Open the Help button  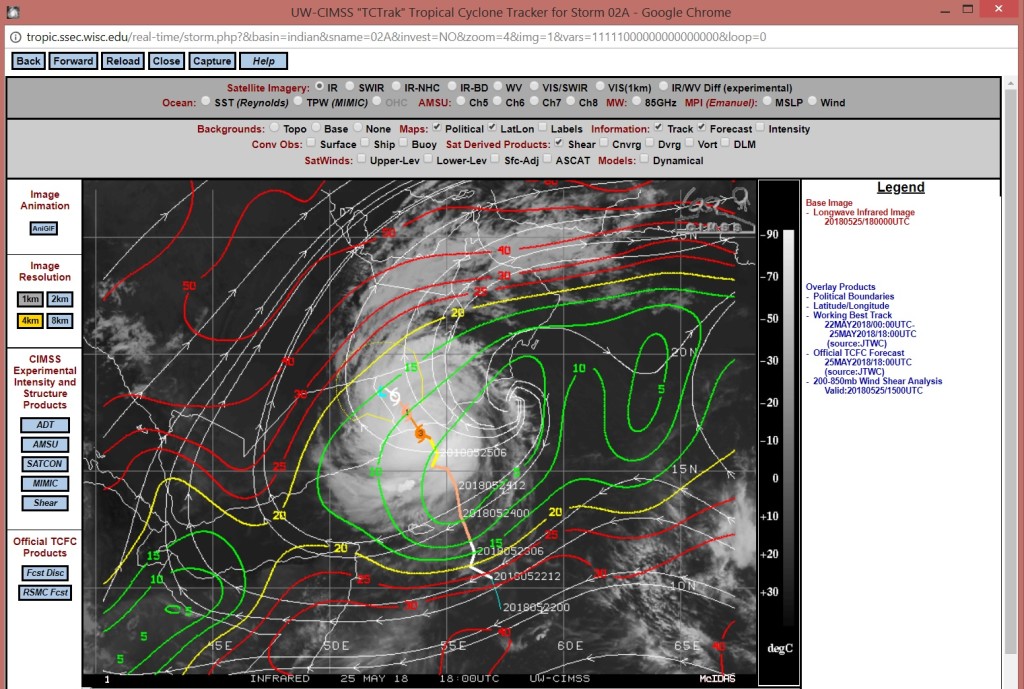click(x=263, y=61)
